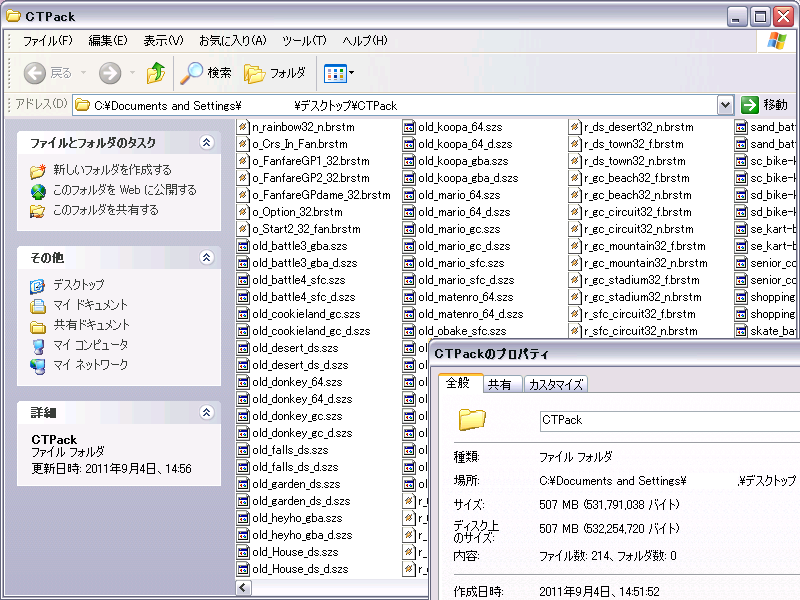Select old_heyho_gba.szs file icon
800x600 pixels.
click(x=243, y=518)
